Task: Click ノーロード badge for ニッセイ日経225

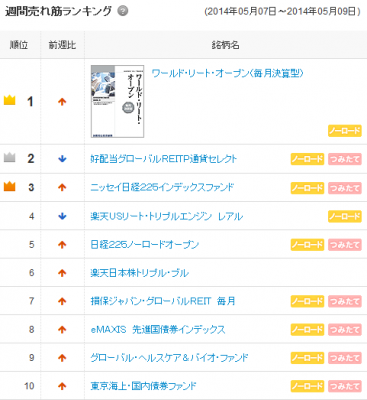Action: tap(307, 188)
